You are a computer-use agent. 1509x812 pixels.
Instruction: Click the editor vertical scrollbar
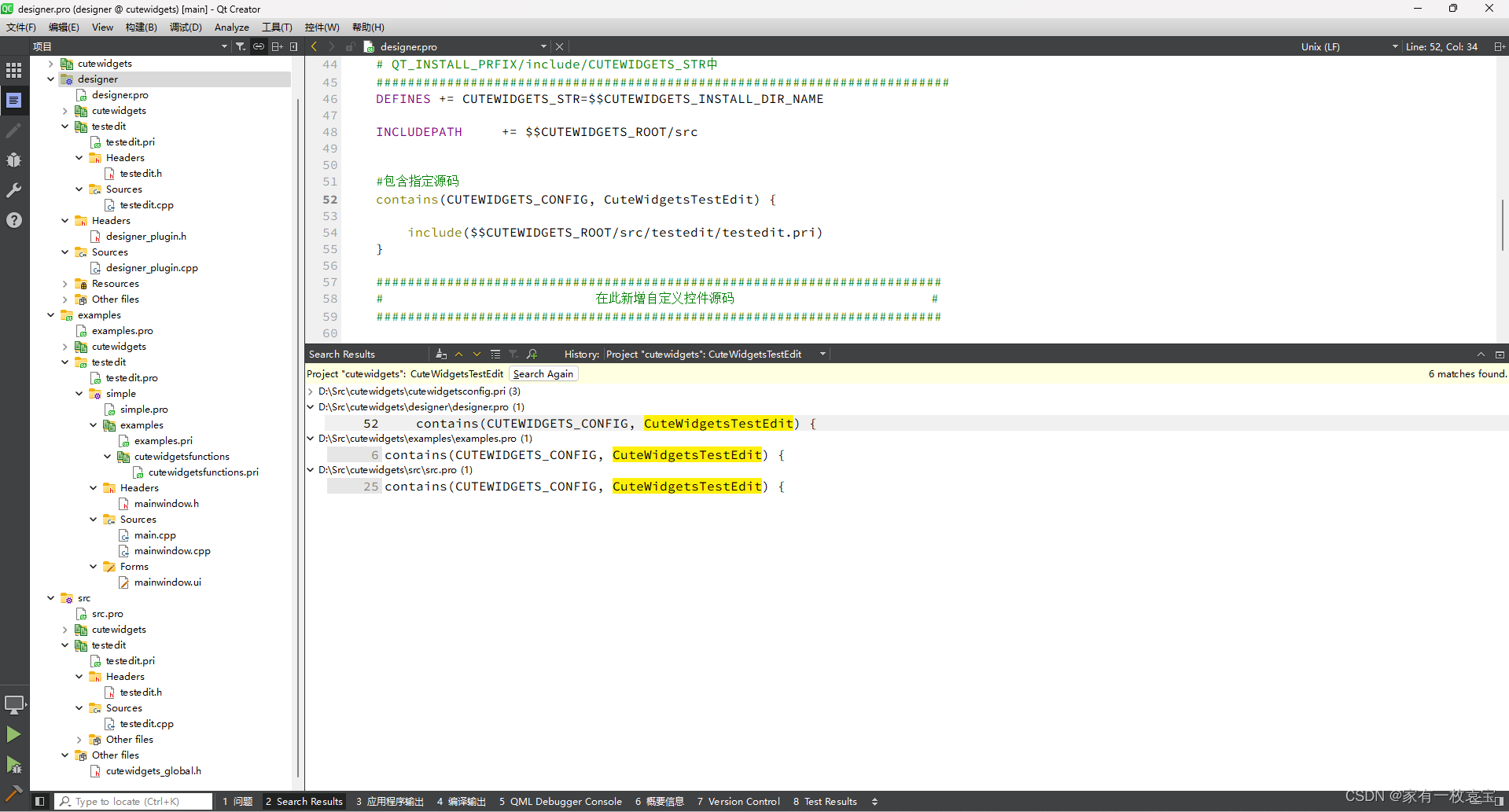tap(1503, 224)
